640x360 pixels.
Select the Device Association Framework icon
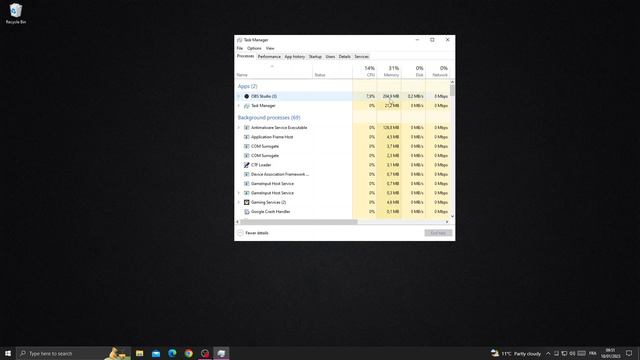tap(247, 174)
